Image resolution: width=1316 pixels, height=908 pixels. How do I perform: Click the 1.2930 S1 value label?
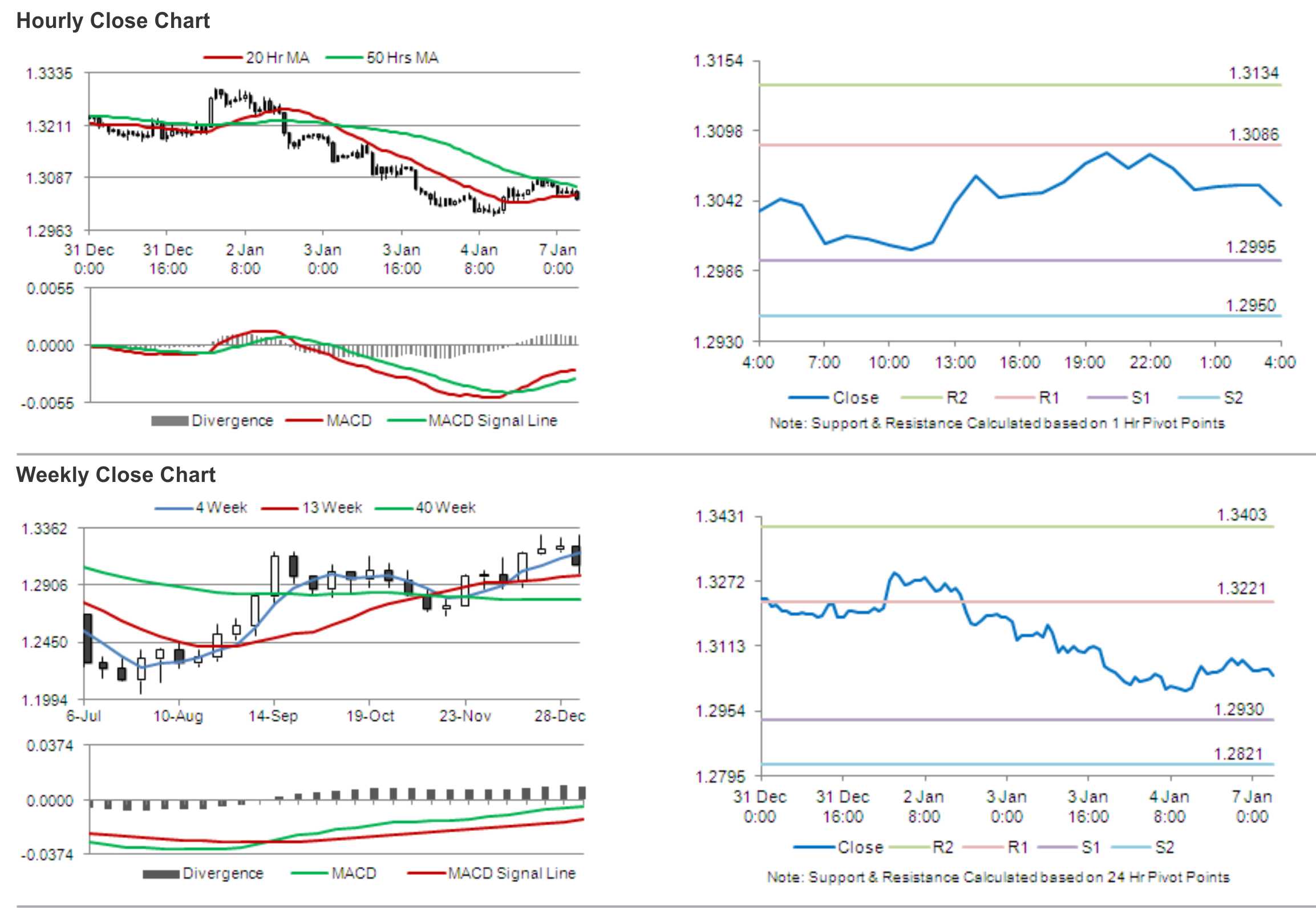(x=1238, y=710)
